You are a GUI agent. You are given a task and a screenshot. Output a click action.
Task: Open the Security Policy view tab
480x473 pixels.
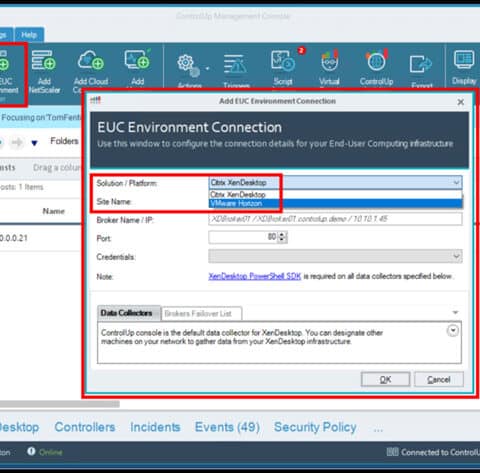pos(315,427)
